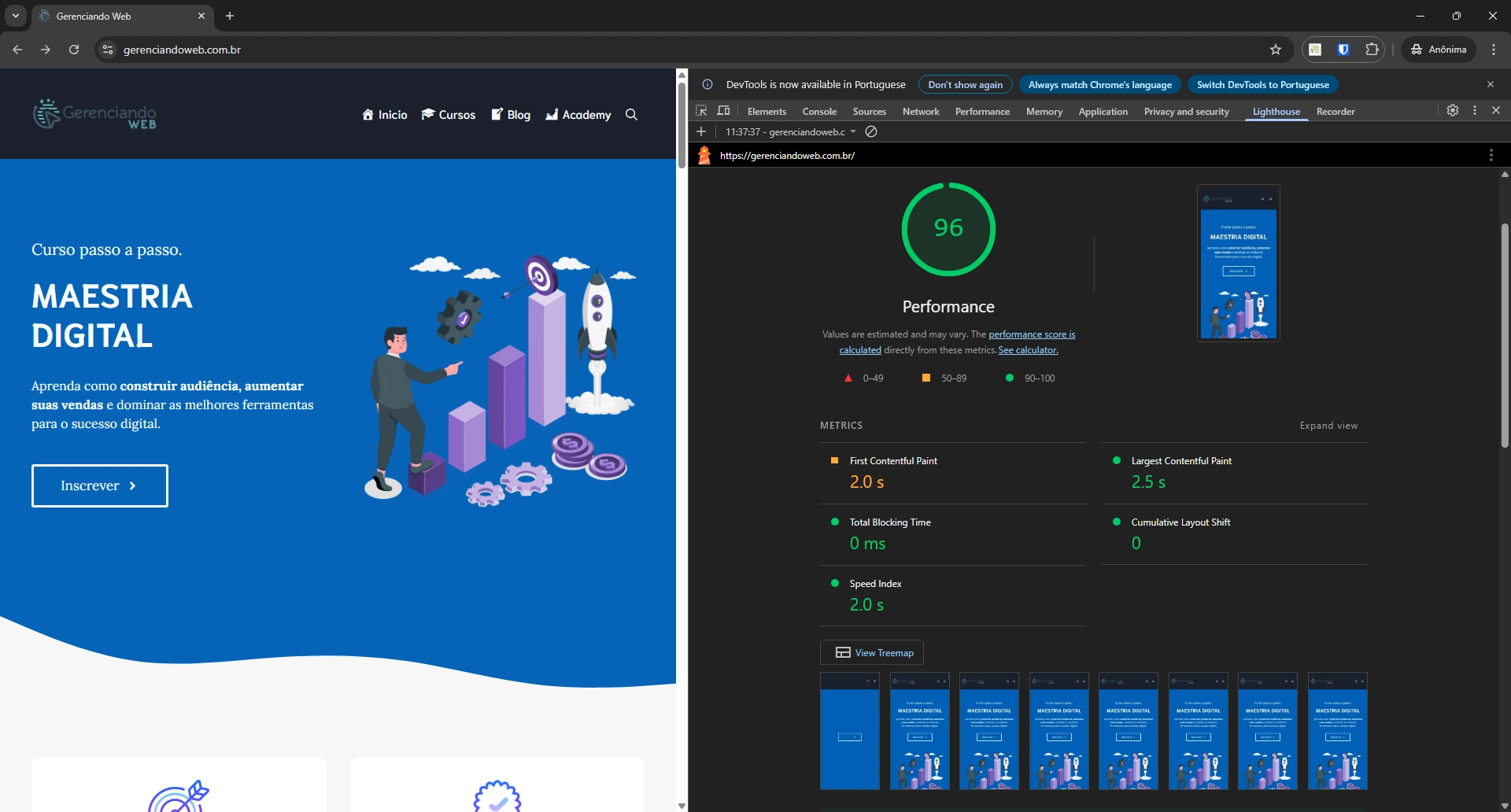Click the Performance score gauge 96
Image resolution: width=1511 pixels, height=812 pixels.
pyautogui.click(x=948, y=229)
